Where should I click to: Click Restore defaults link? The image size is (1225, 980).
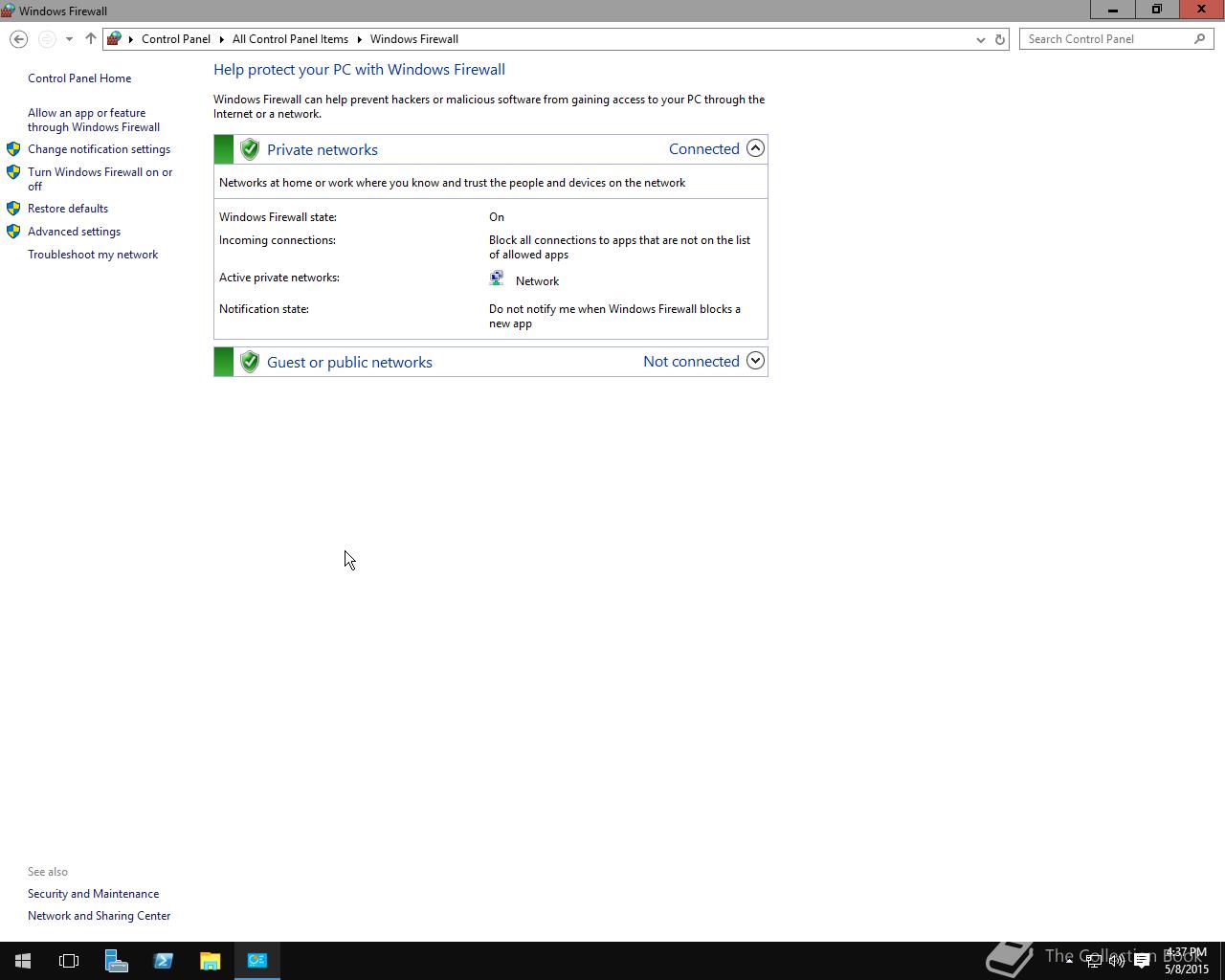click(x=68, y=209)
